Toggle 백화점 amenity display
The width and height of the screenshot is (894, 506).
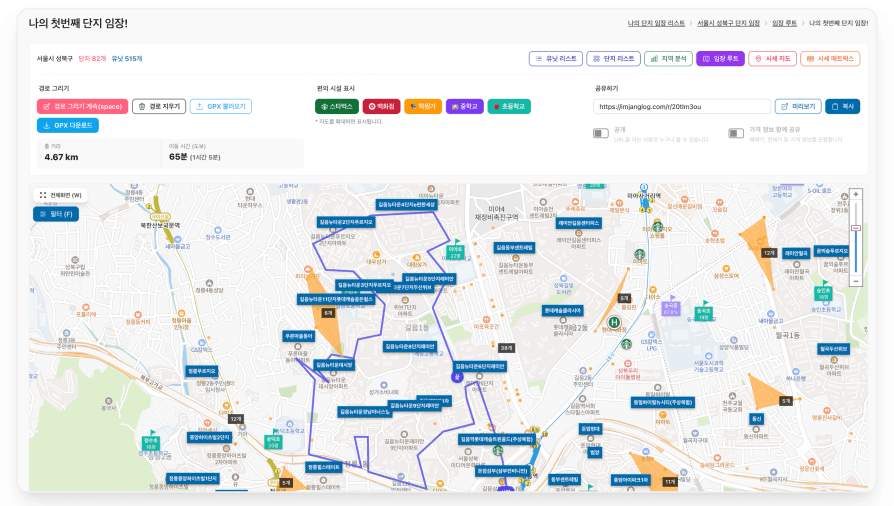pyautogui.click(x=380, y=106)
